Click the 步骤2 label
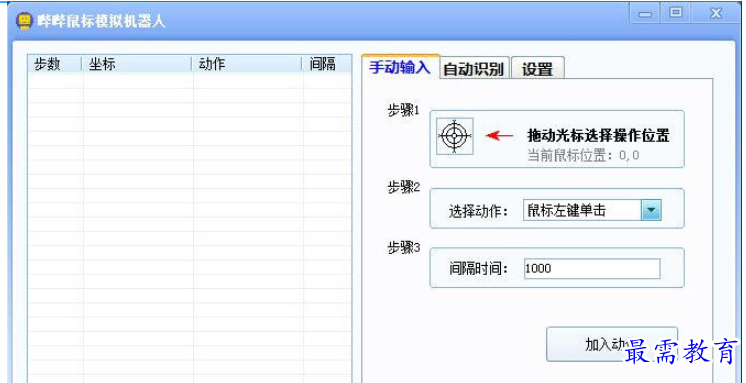Screen dimensions: 746x383 coord(403,187)
